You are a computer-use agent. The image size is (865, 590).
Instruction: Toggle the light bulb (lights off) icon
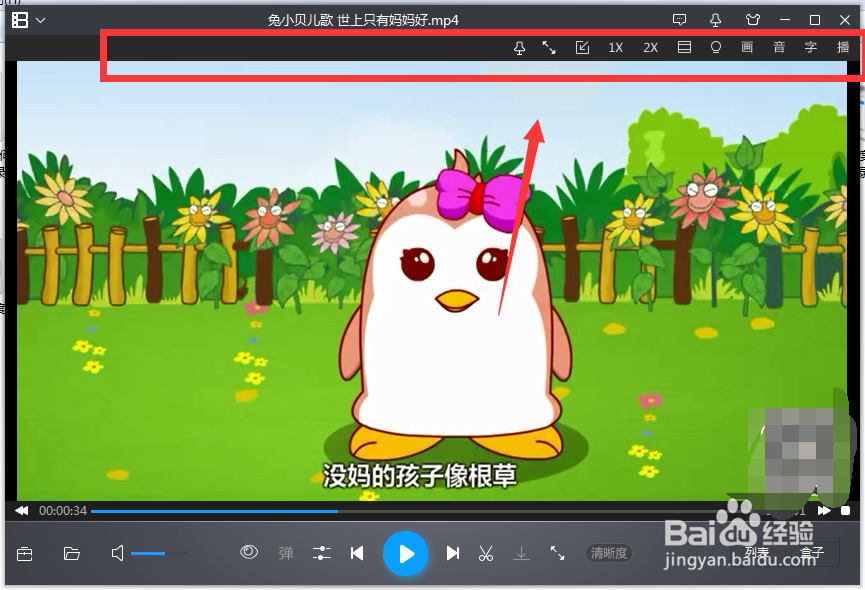click(716, 47)
